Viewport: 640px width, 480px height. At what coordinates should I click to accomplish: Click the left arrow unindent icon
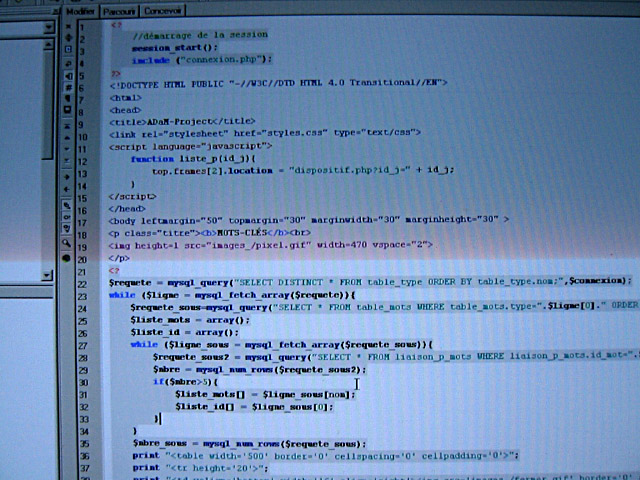coord(67,189)
